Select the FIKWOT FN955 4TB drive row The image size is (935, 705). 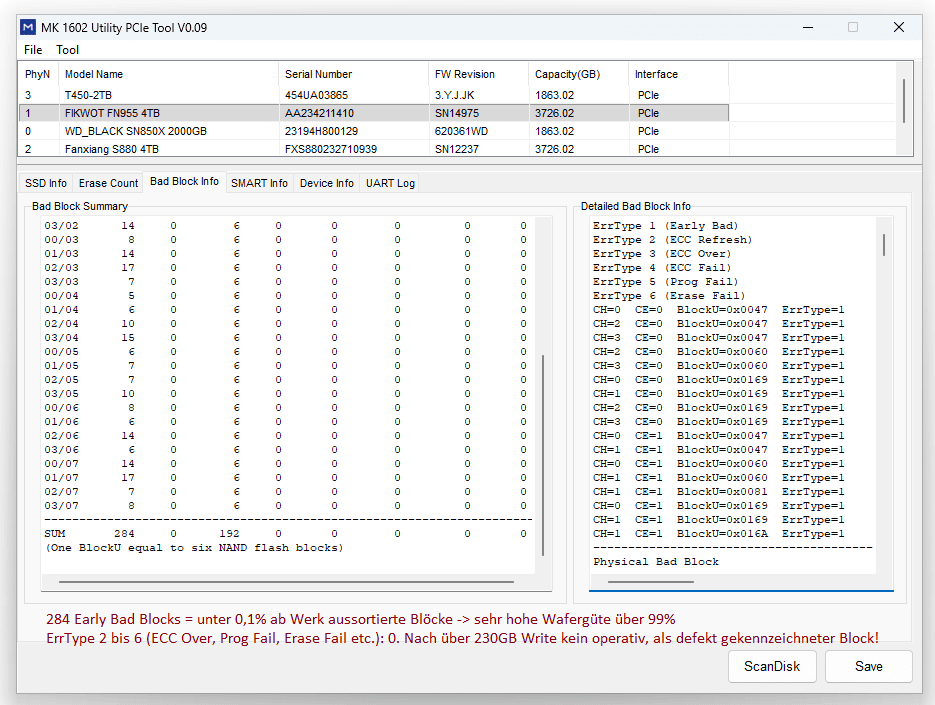pyautogui.click(x=374, y=113)
